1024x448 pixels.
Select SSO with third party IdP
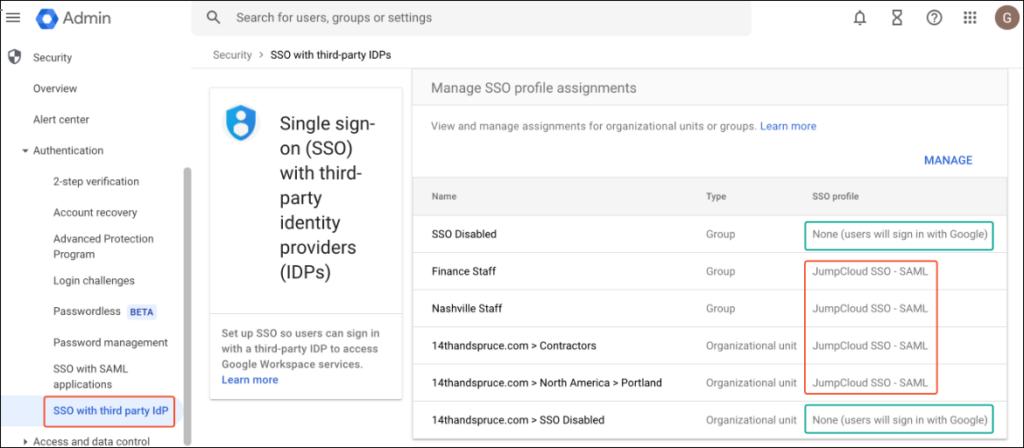pos(110,411)
